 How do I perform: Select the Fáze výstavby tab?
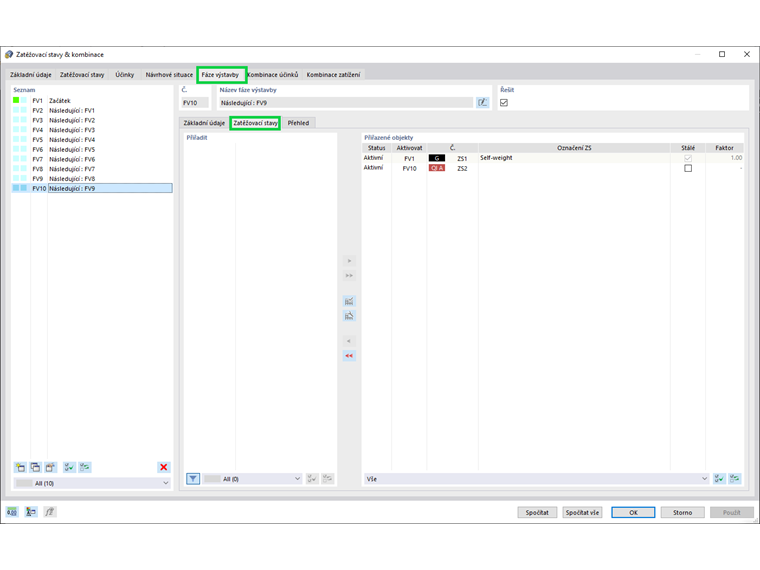(x=221, y=75)
